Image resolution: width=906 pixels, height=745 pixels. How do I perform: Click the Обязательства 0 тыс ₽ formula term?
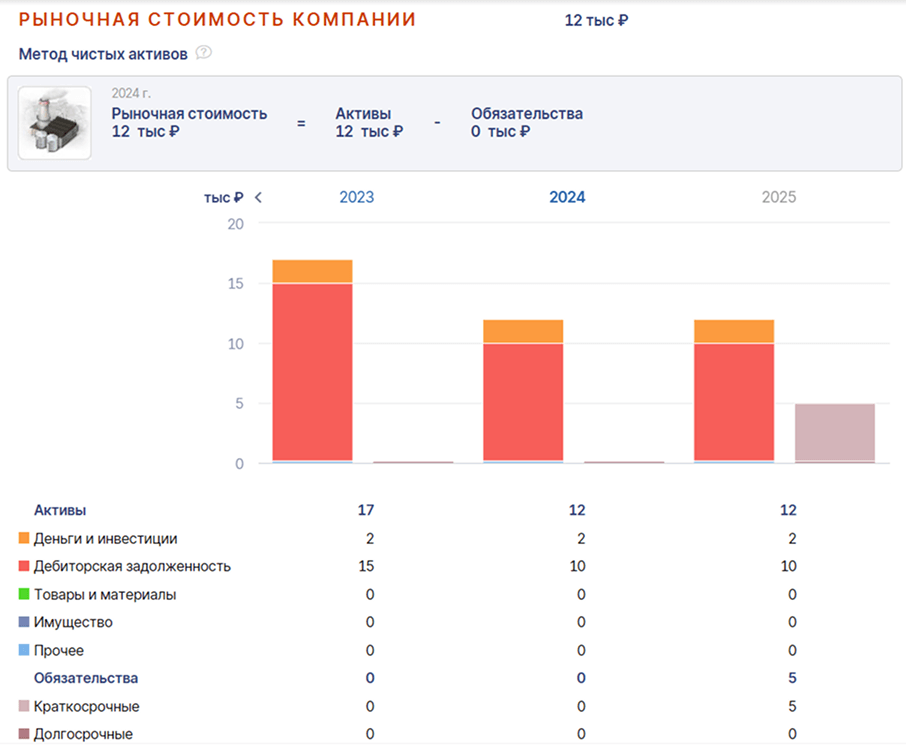527,123
